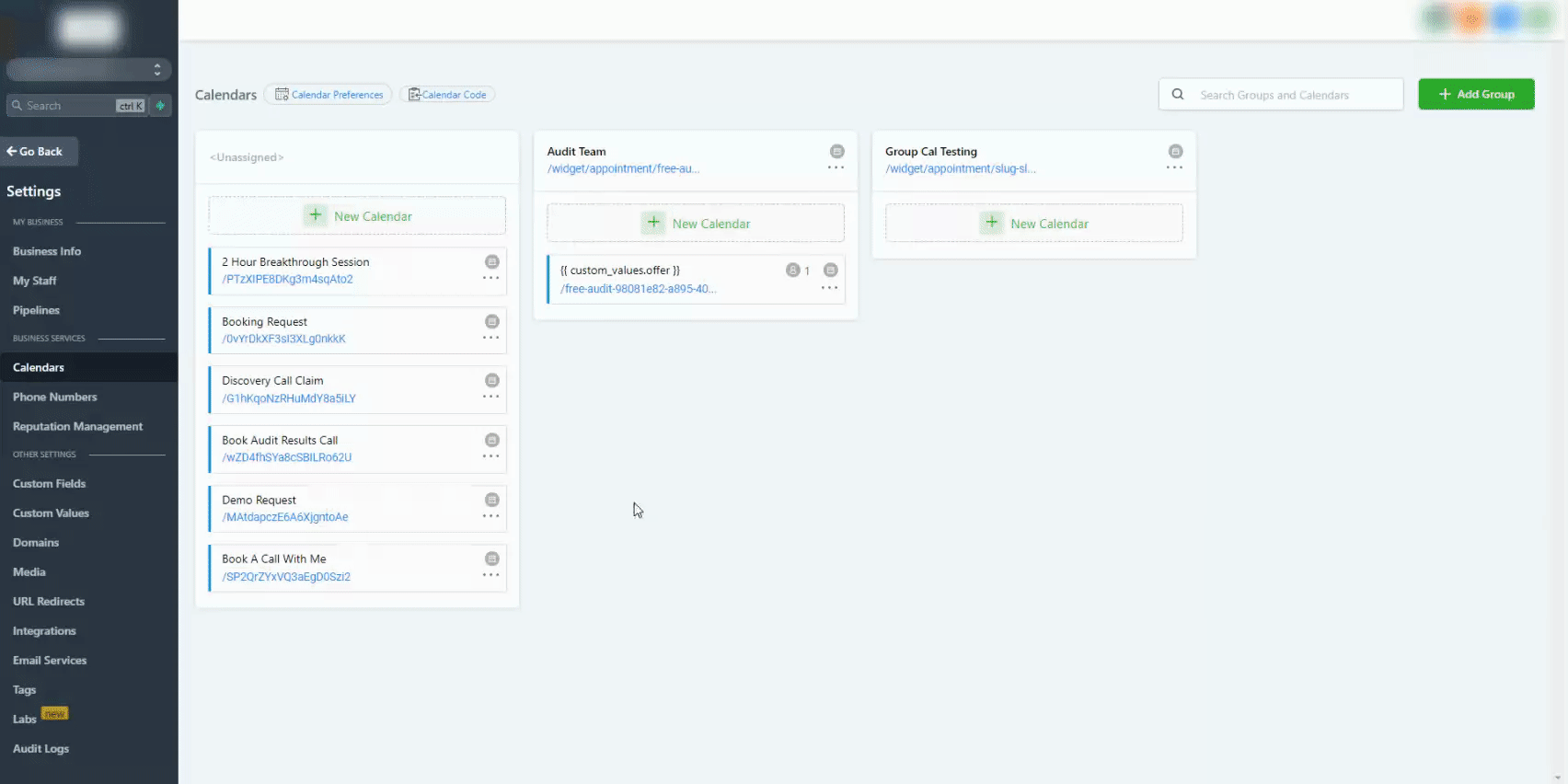Add New Calendar to Audit Team group
The height and width of the screenshot is (784, 1568).
pyautogui.click(x=696, y=223)
